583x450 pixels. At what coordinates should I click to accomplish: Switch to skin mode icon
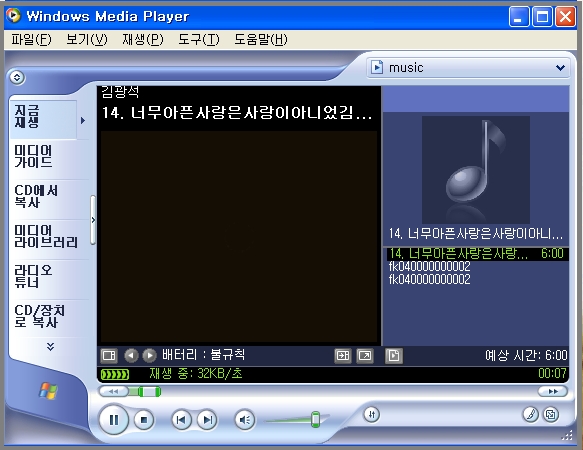tap(551, 414)
